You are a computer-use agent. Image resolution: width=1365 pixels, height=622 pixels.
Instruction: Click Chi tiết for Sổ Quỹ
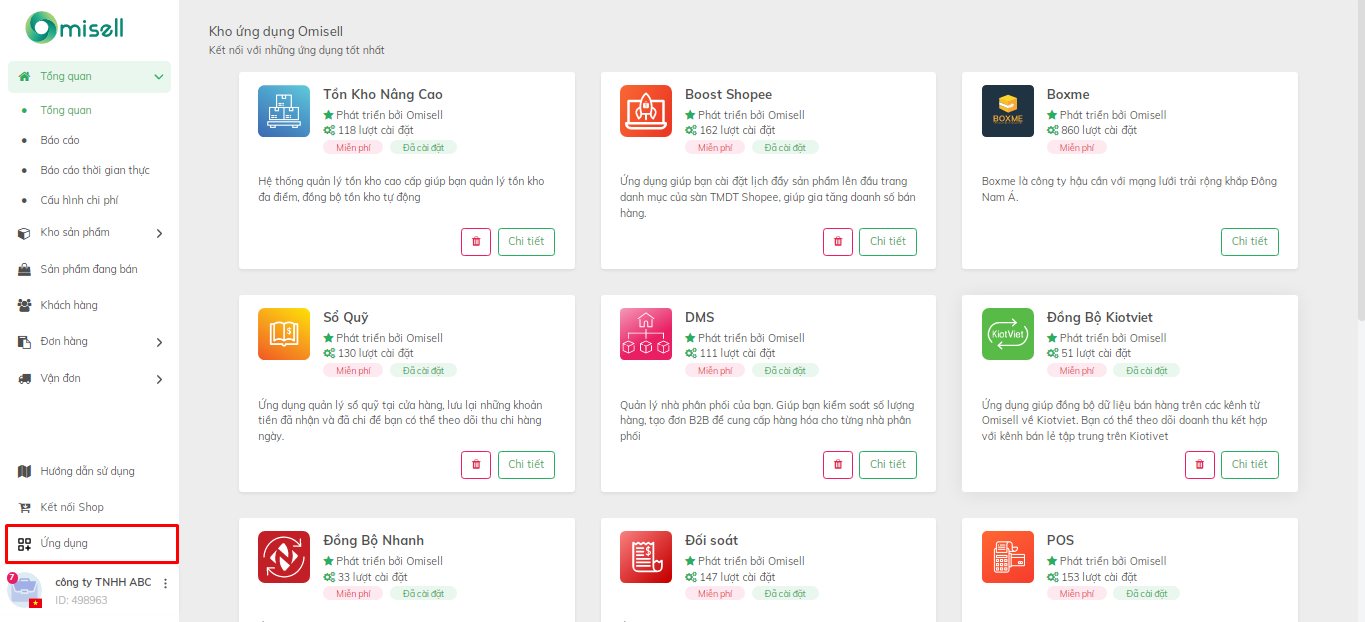[x=526, y=465]
